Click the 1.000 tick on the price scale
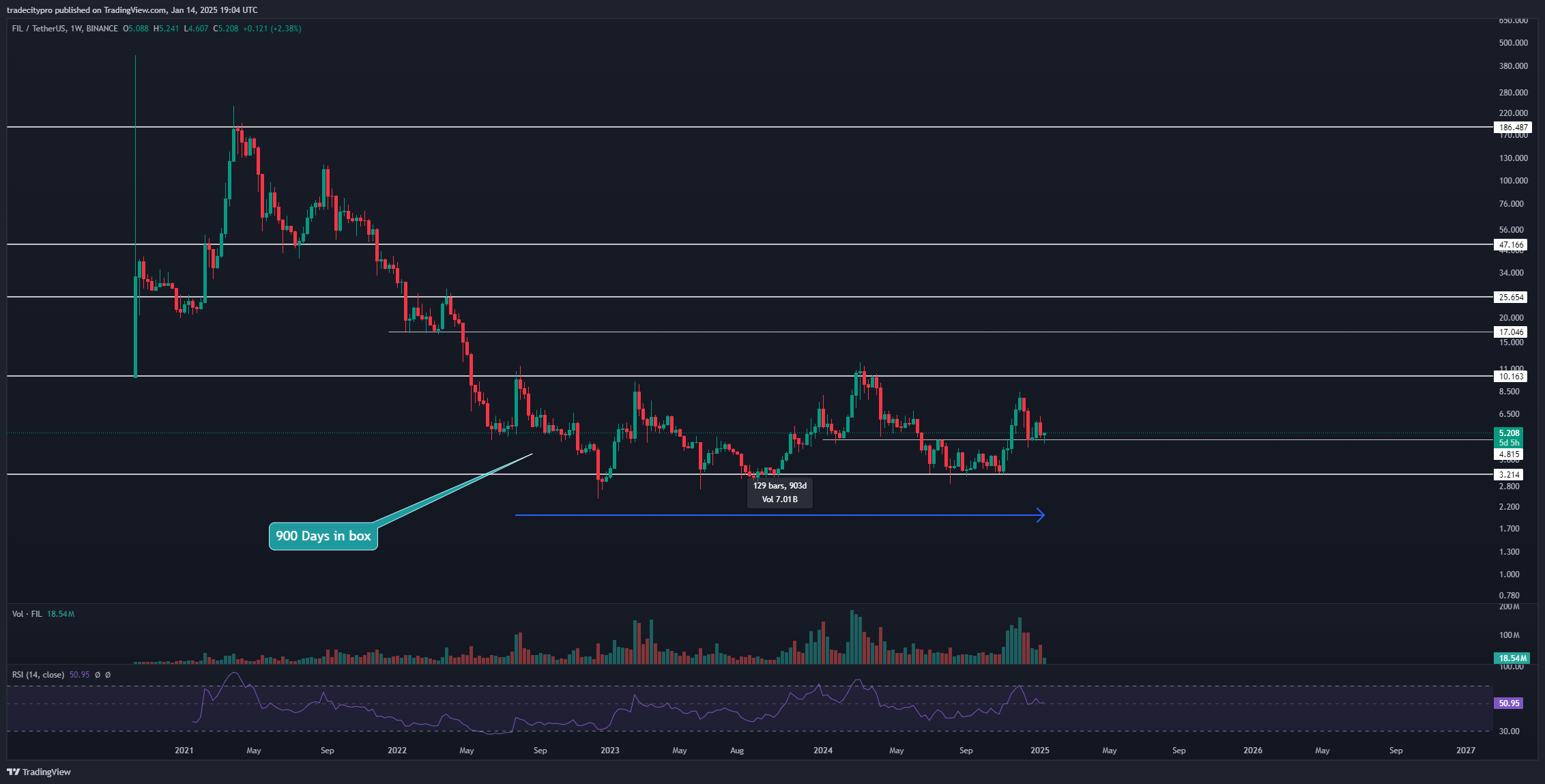The width and height of the screenshot is (1545, 784). coord(1510,575)
